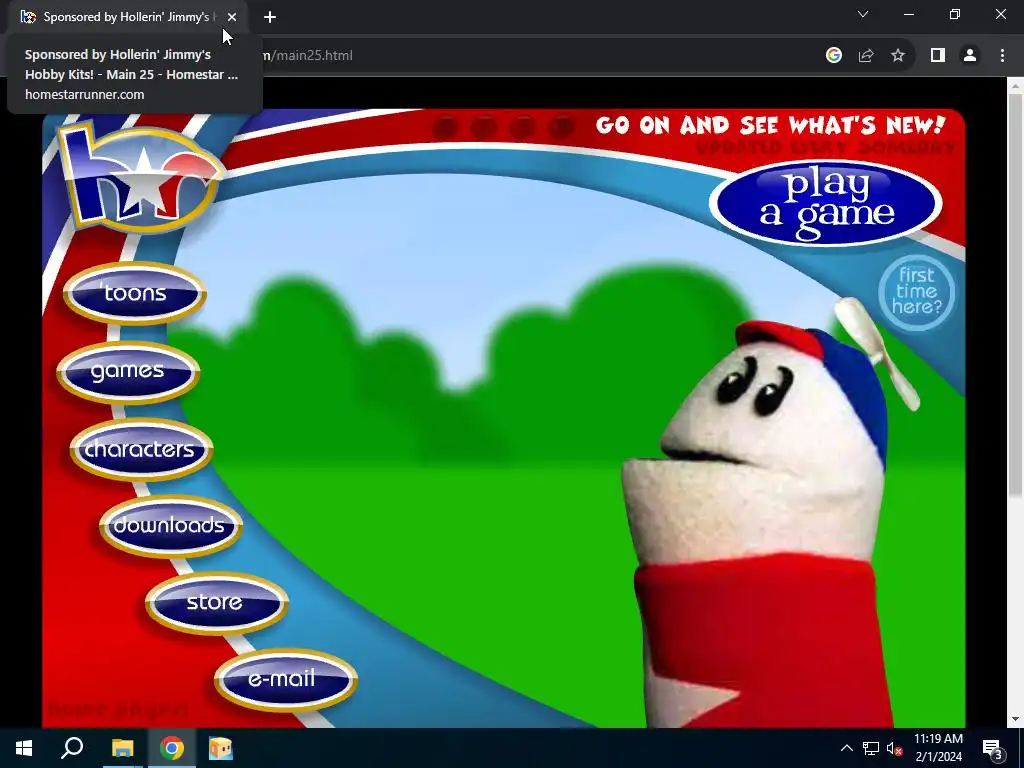
Task: Click the first dark red what's new dot
Action: [x=445, y=127]
